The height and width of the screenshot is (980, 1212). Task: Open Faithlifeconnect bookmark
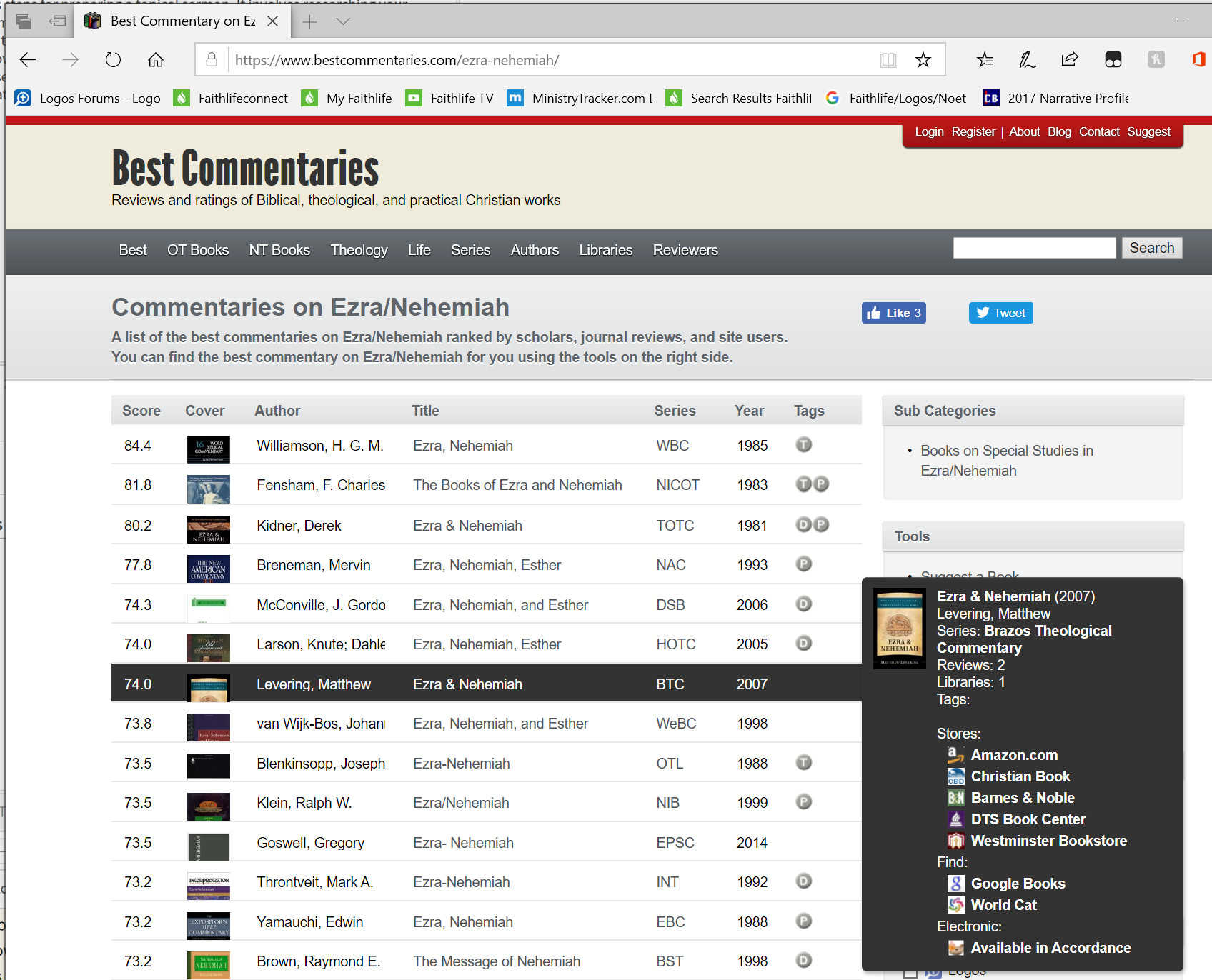click(x=232, y=99)
